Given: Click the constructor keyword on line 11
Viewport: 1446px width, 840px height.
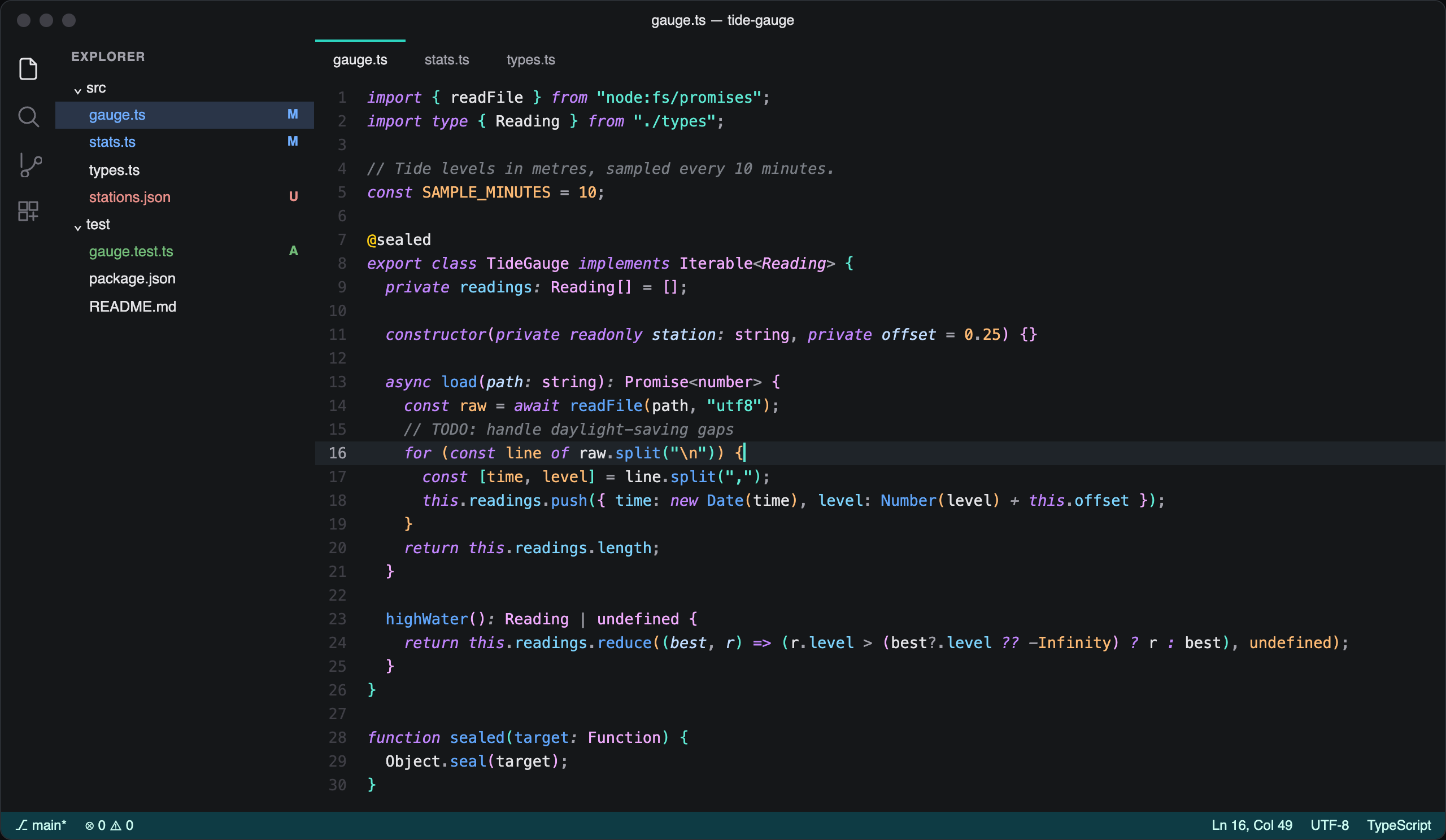Looking at the screenshot, I should (x=435, y=334).
